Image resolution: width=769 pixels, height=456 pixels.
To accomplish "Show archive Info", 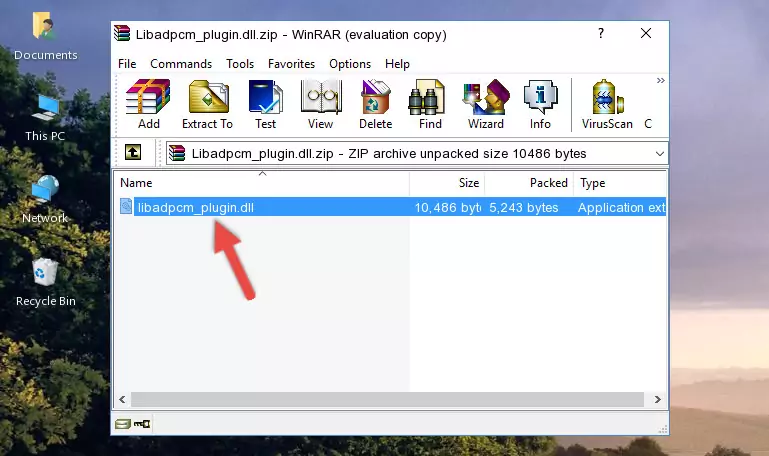I will click(540, 104).
